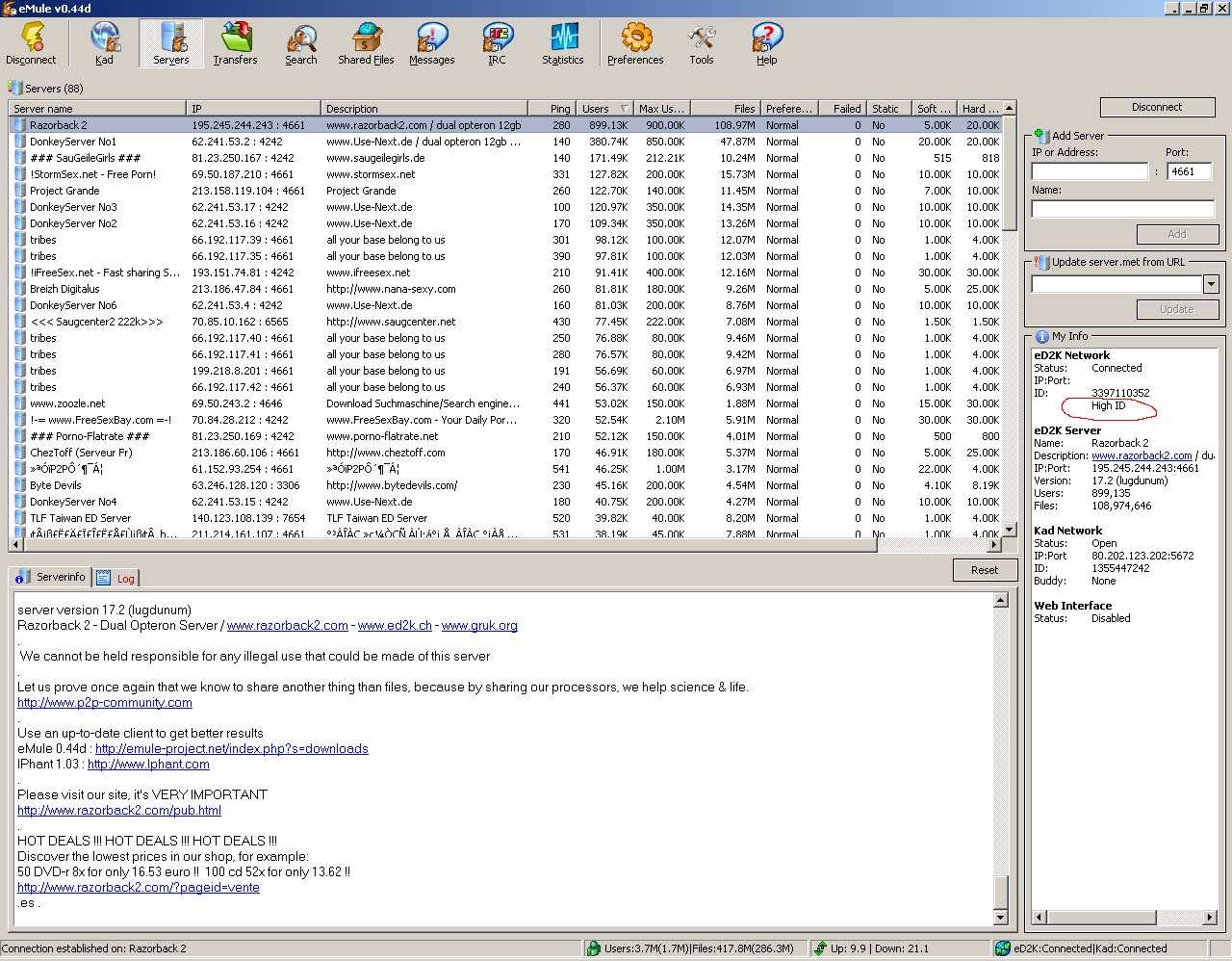The height and width of the screenshot is (961, 1232).
Task: Expand the server.met URL dropdown
Action: click(1211, 284)
